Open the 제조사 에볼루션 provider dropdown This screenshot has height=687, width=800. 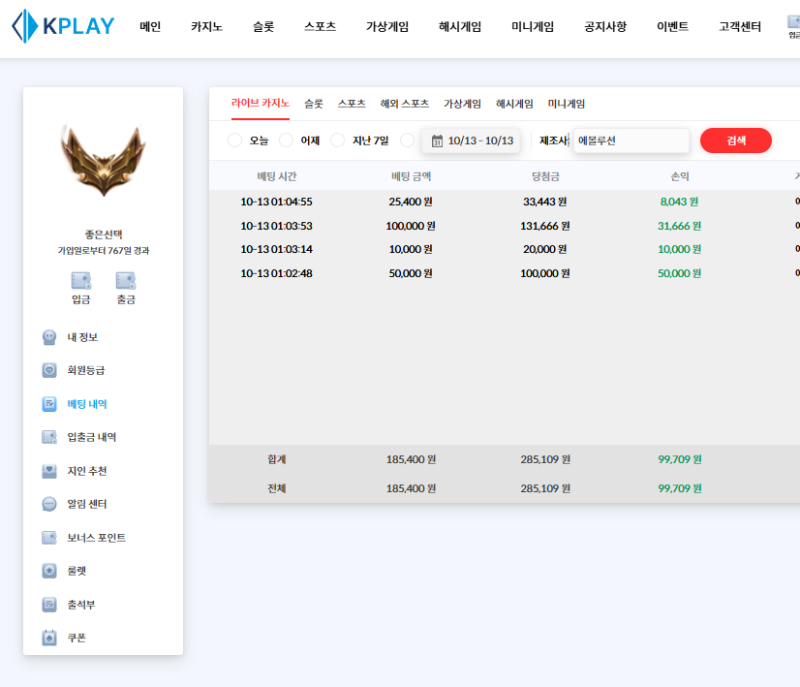tap(630, 141)
